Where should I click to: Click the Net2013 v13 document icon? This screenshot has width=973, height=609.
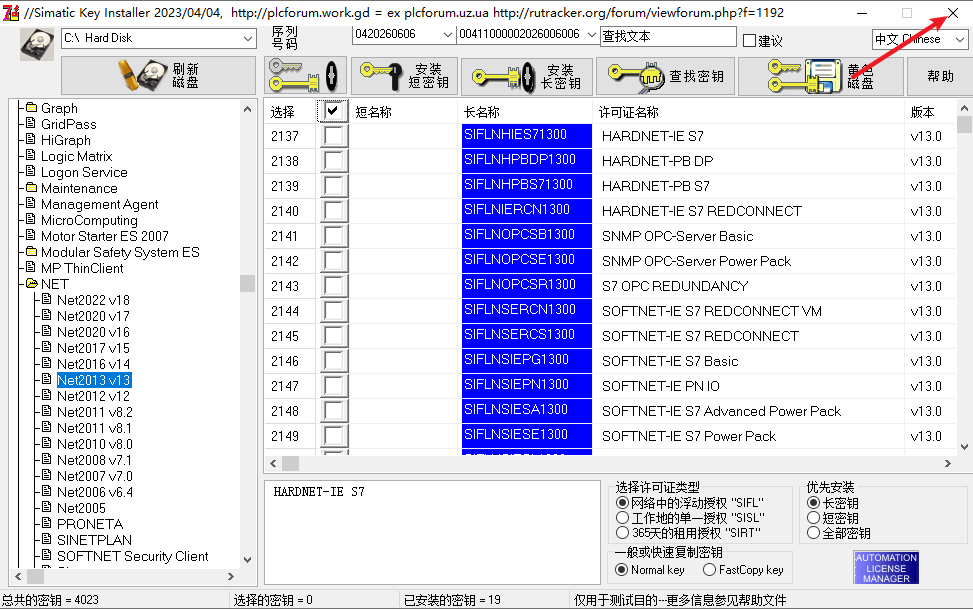click(47, 379)
